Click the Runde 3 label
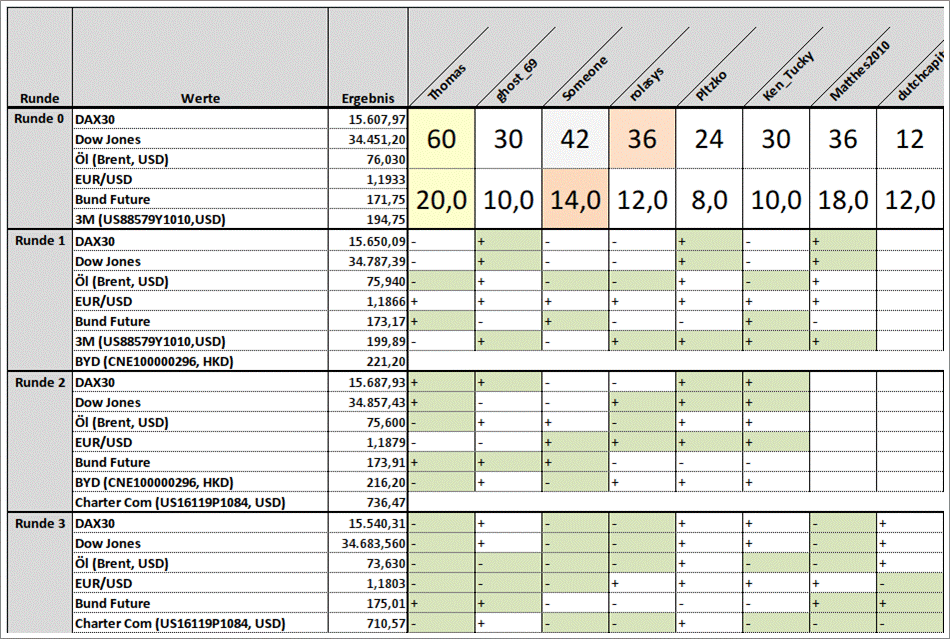Image resolution: width=950 pixels, height=639 pixels. (x=39, y=523)
